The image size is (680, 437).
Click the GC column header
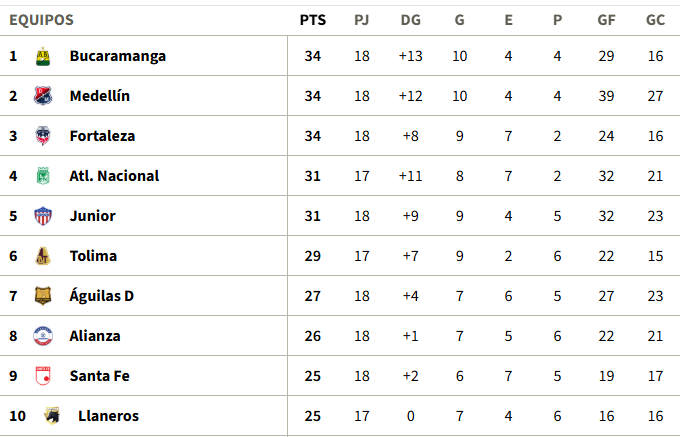pos(655,19)
